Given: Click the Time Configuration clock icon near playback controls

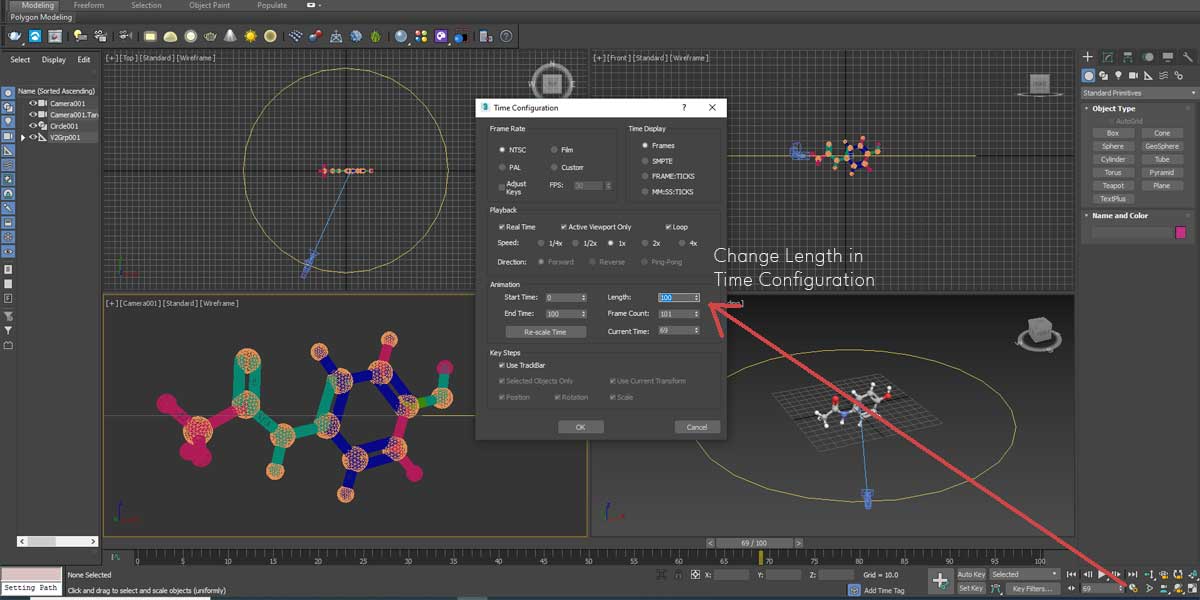Looking at the screenshot, I should click(1133, 588).
